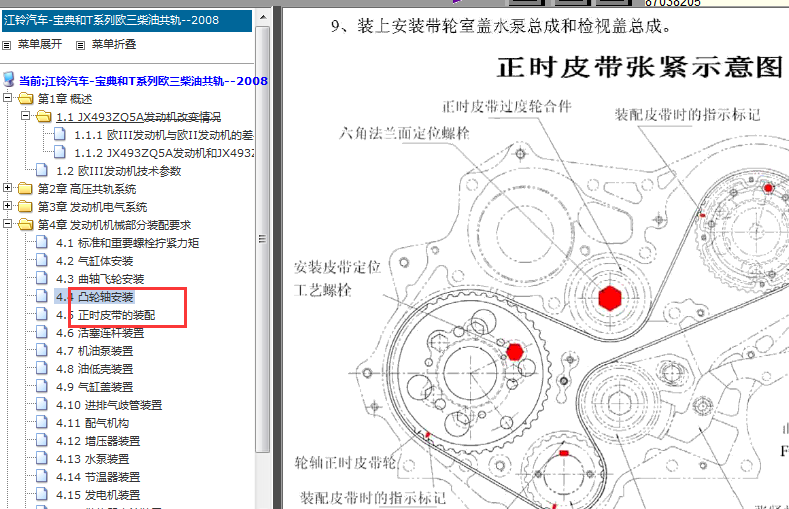The height and width of the screenshot is (509, 789).
Task: Open 4.9 气缸盖装置 page
Action: (x=95, y=387)
